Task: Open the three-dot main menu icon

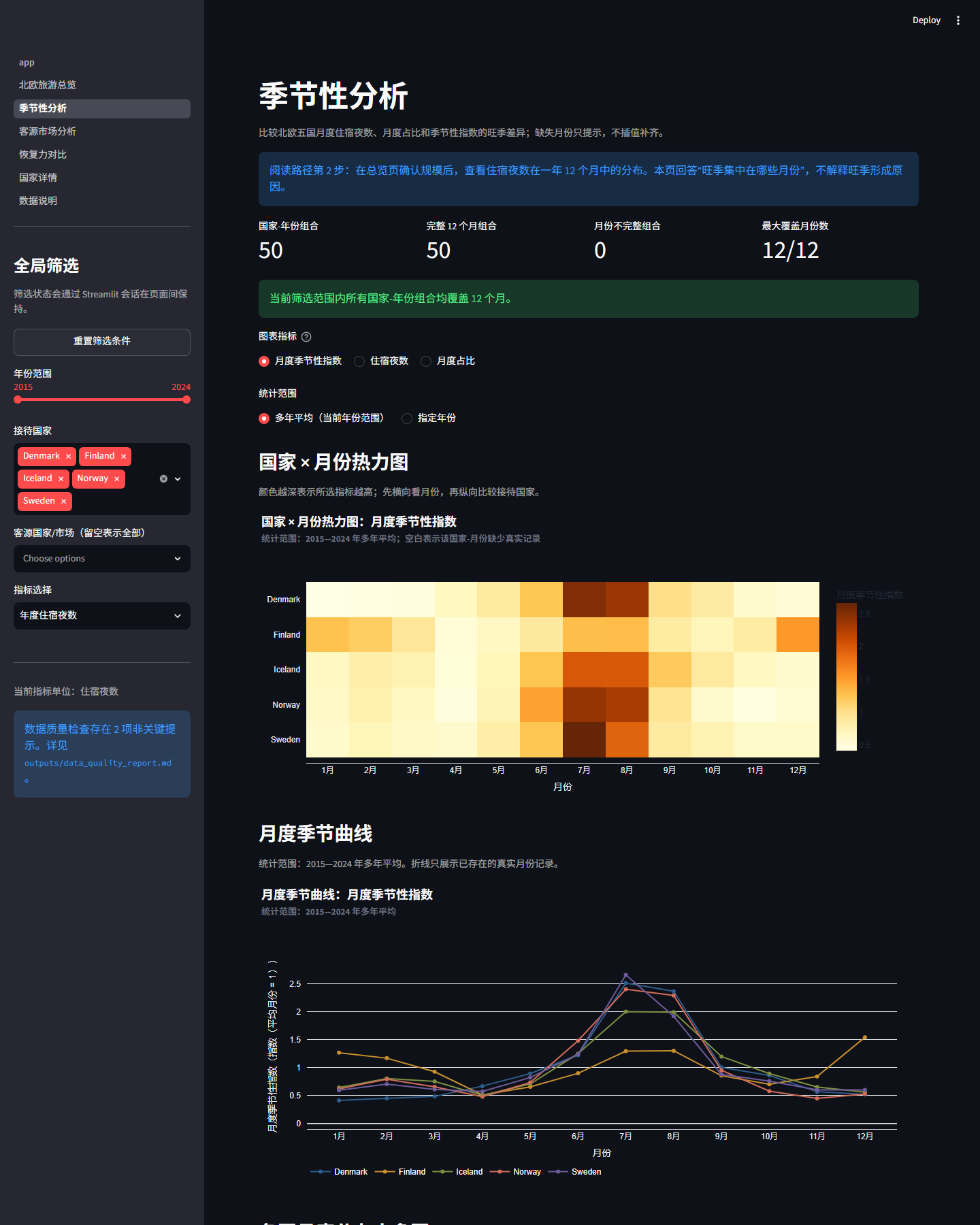Action: (958, 20)
